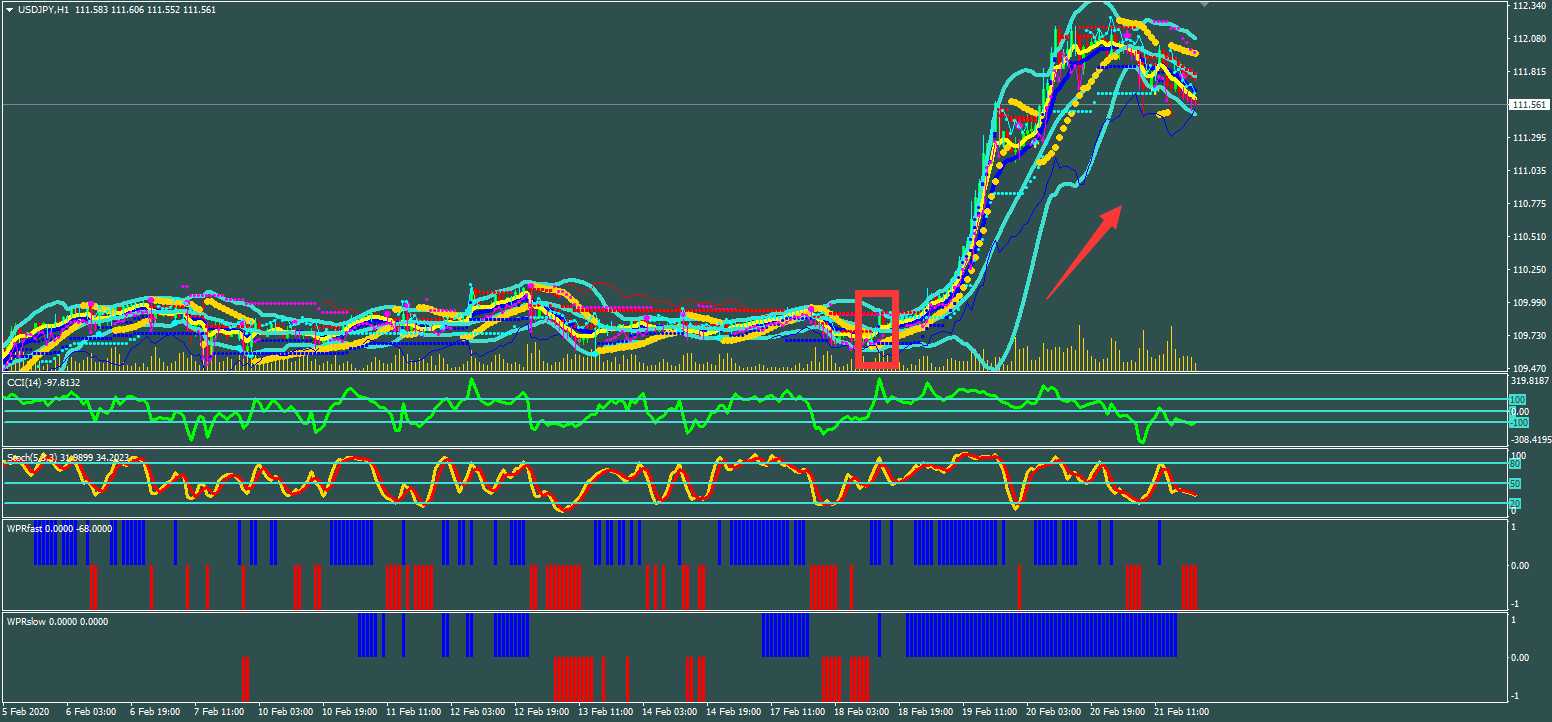Click the Stochastic 50 level marker
The width and height of the screenshot is (1552, 722).
pos(1515,483)
